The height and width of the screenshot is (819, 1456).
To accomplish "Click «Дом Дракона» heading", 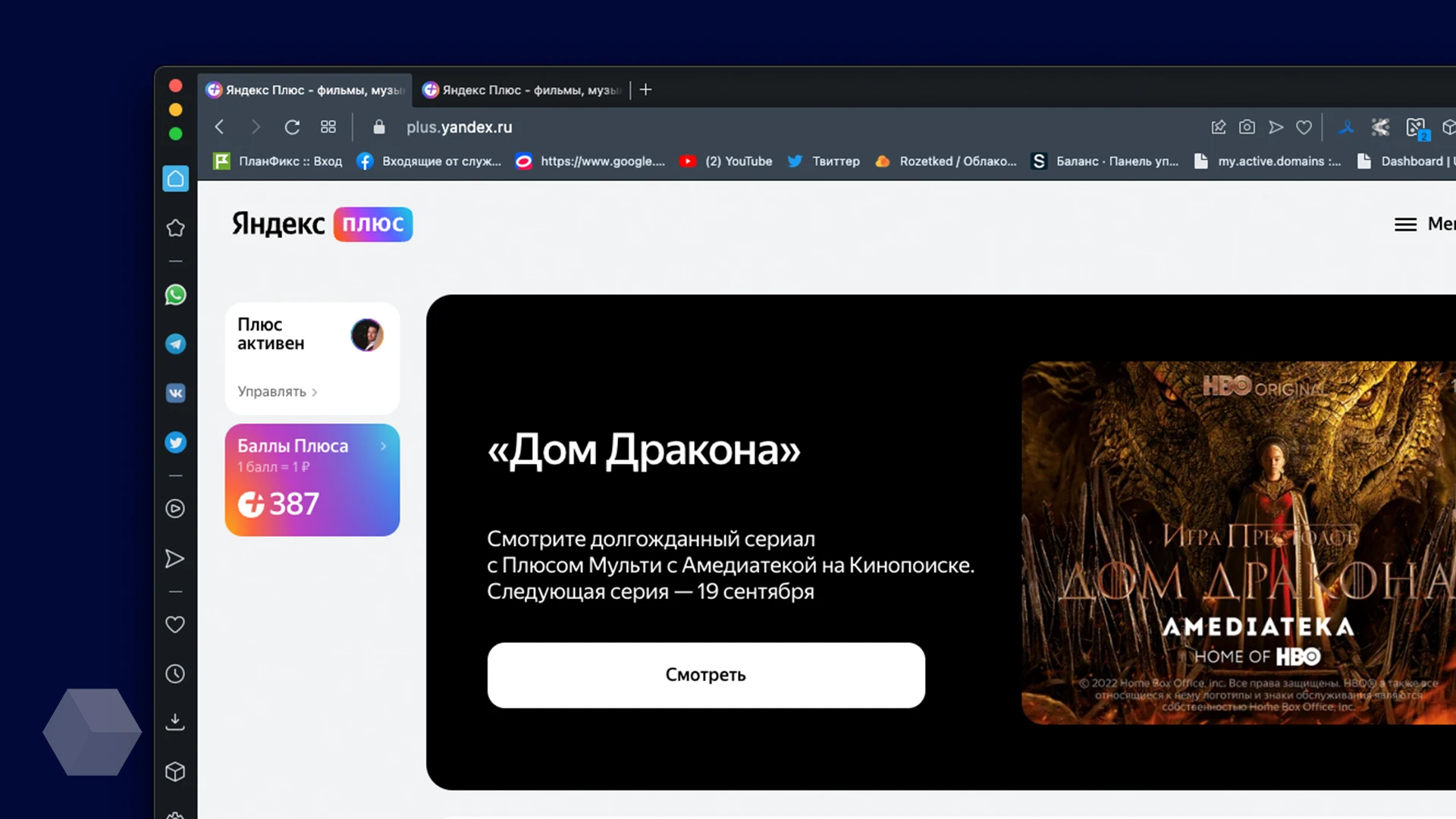I will coord(643,450).
